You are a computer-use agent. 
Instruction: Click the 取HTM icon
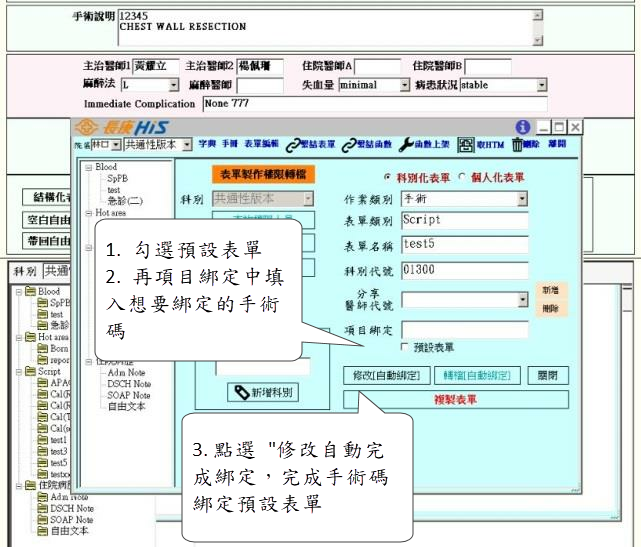point(466,145)
